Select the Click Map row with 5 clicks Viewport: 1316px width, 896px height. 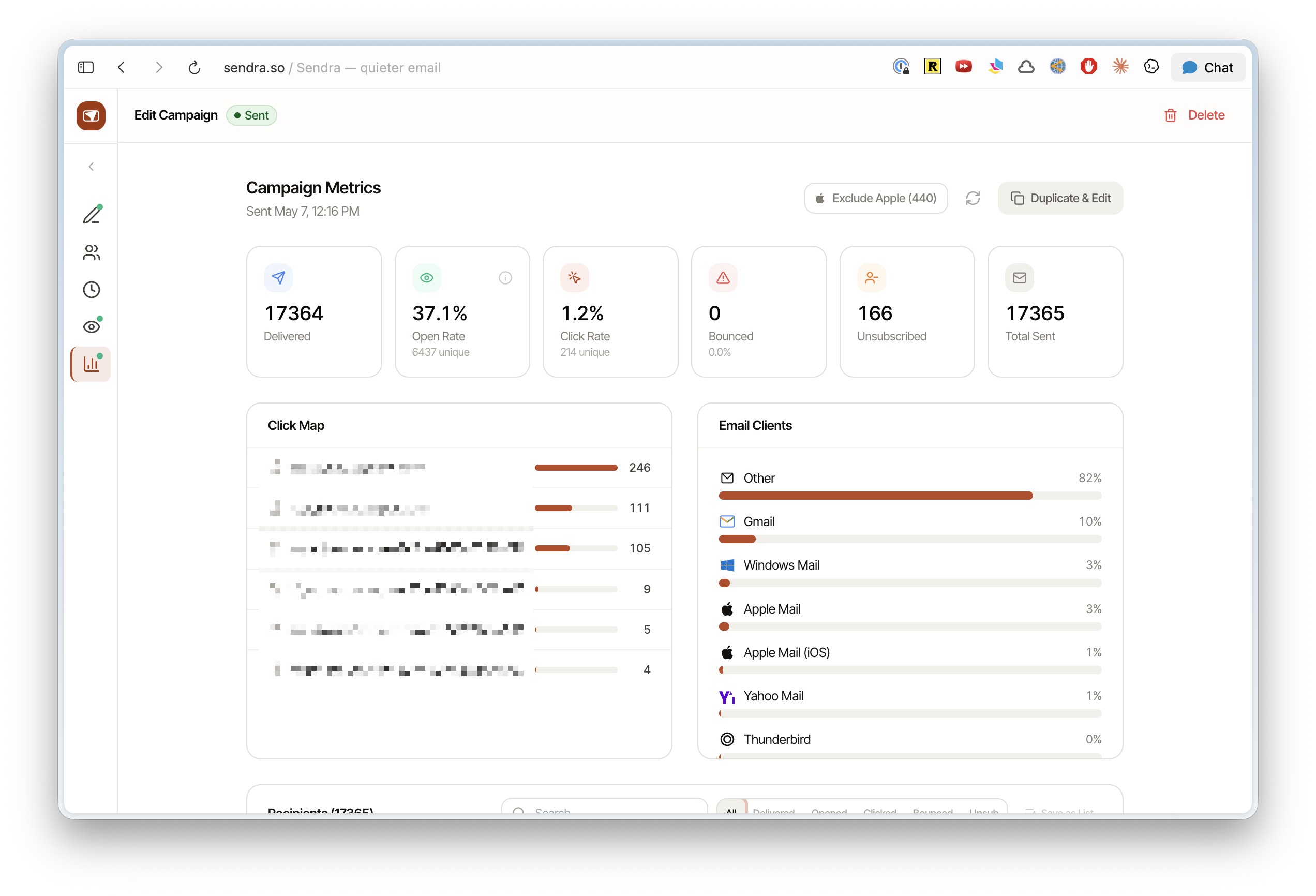pos(459,629)
